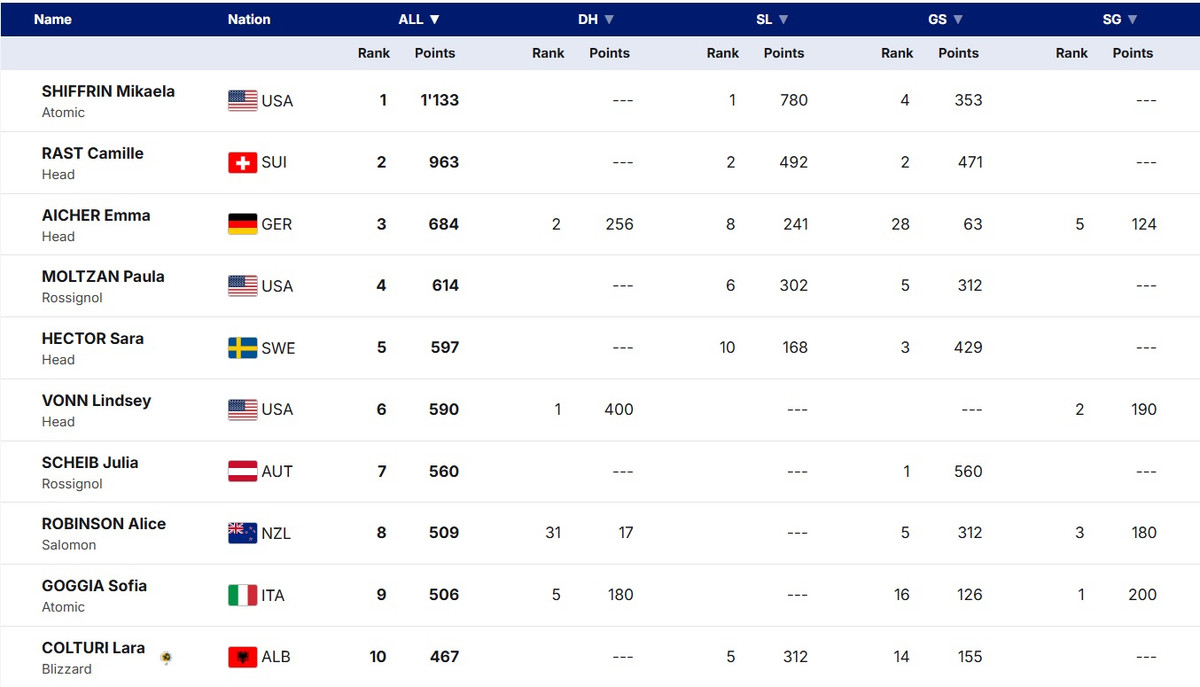Click the Italian flag next to Goggia
The height and width of the screenshot is (687, 1200).
pos(243,595)
